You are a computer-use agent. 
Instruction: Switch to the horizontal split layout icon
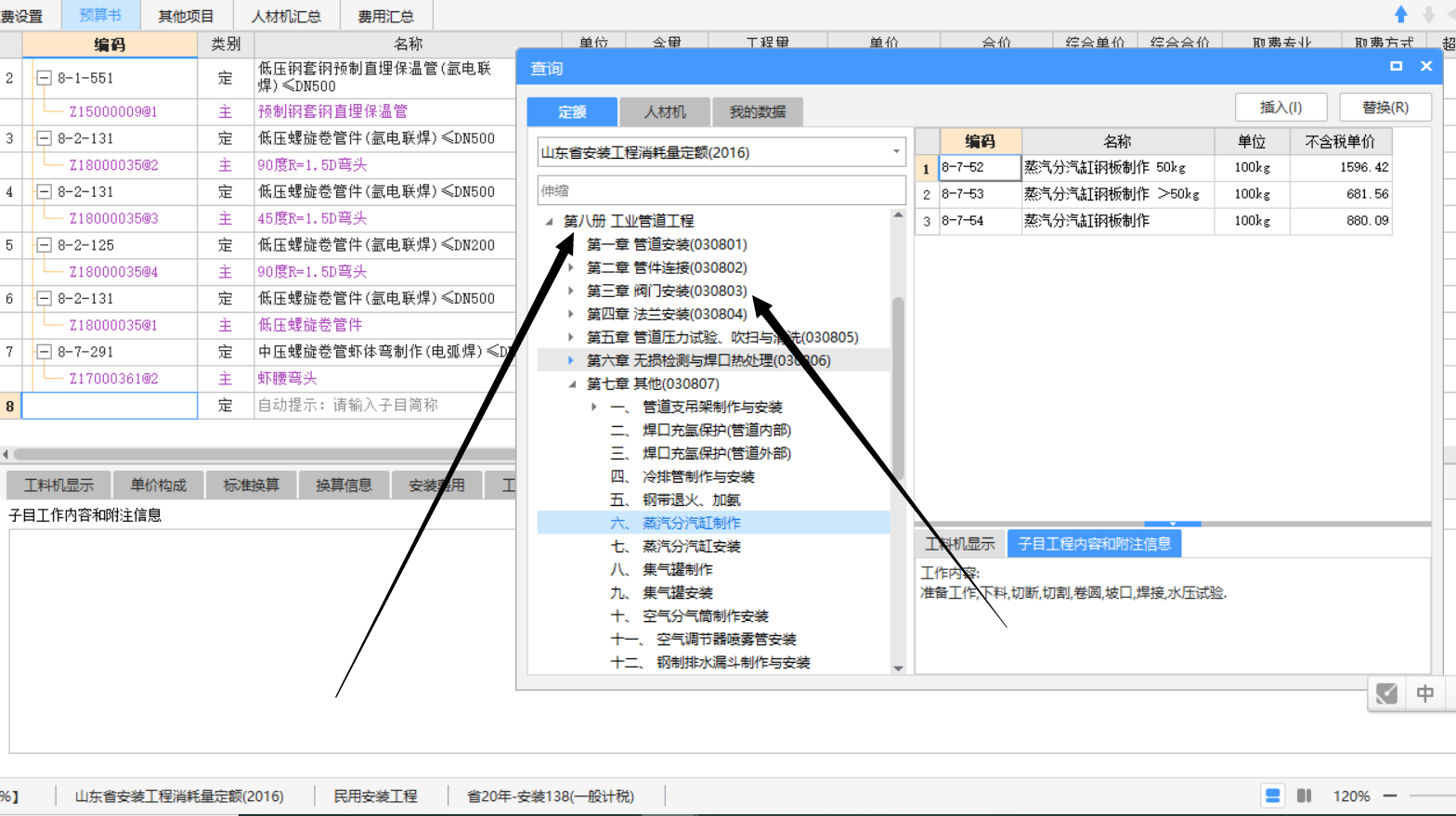tap(1273, 796)
